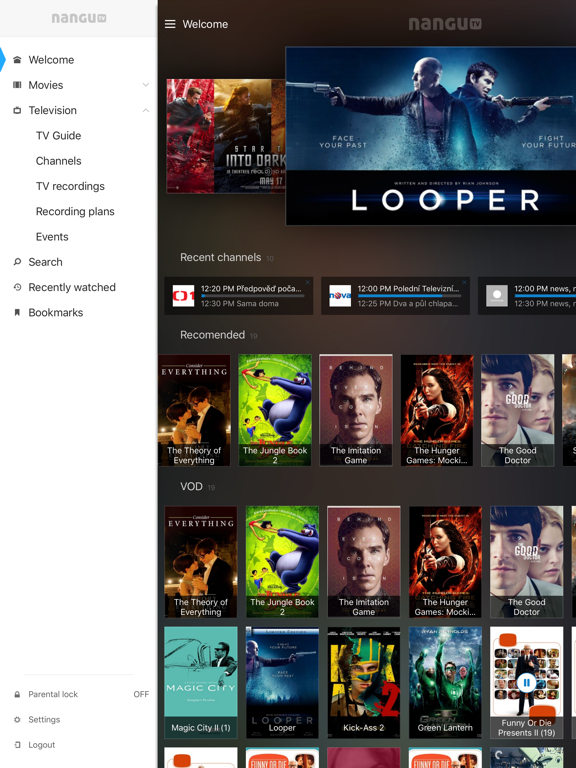Select Welcome in the sidebar
Screen dimensions: 576x768
point(51,60)
